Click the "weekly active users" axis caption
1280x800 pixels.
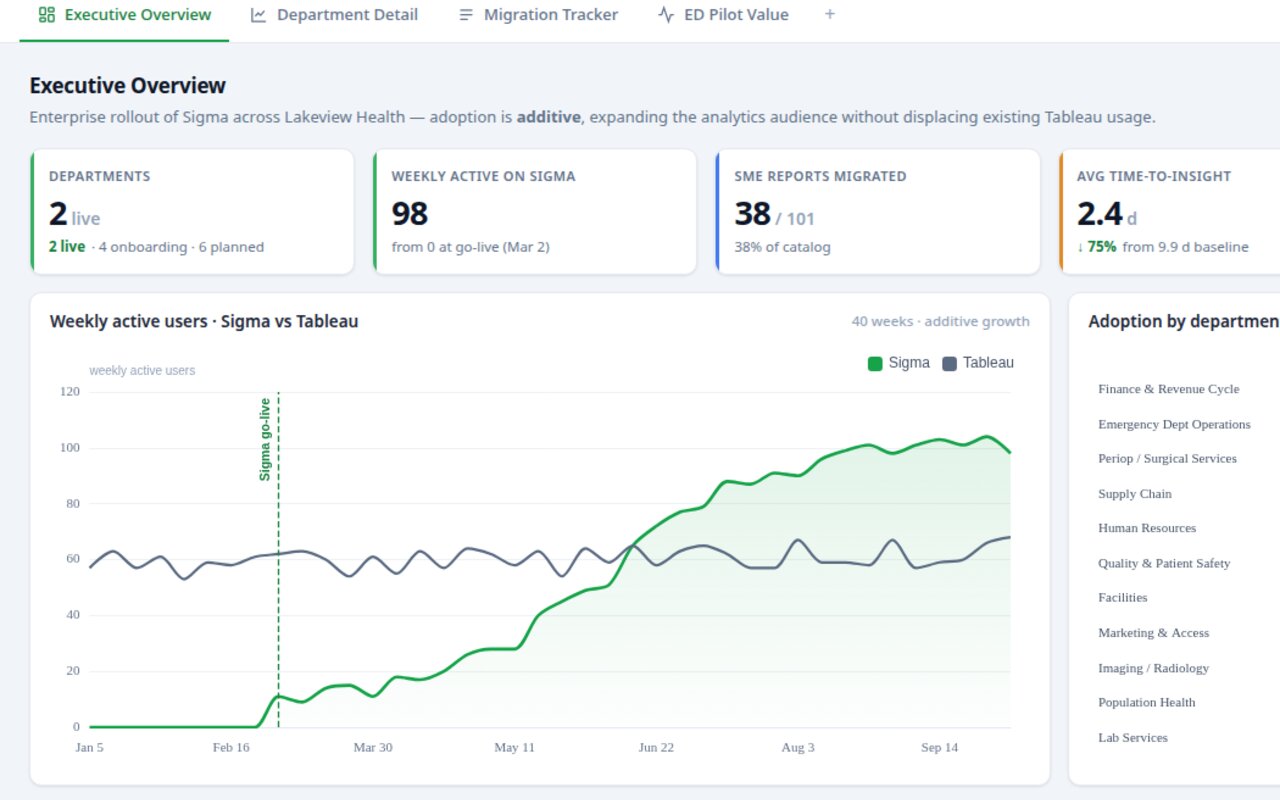pos(142,370)
